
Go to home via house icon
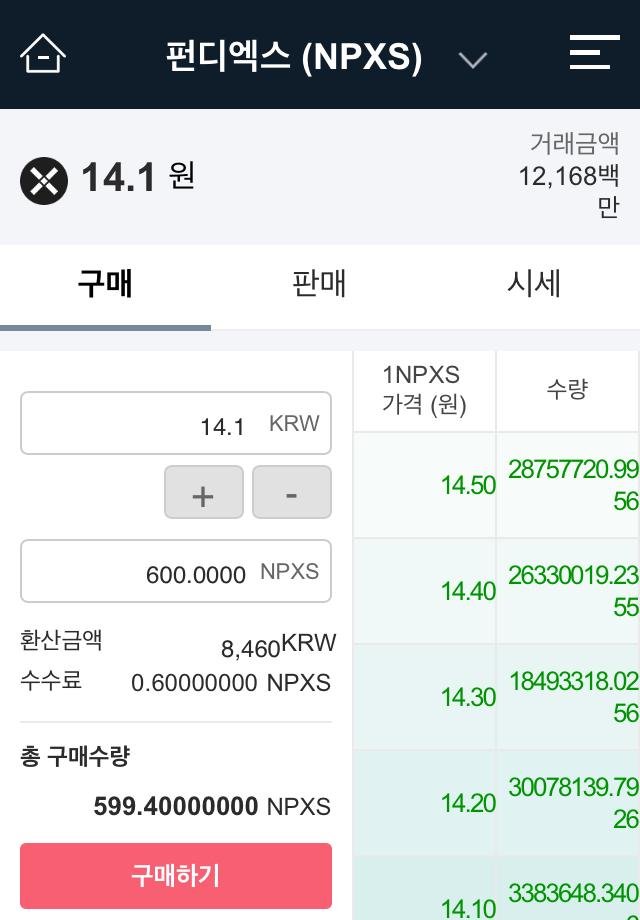coord(42,53)
